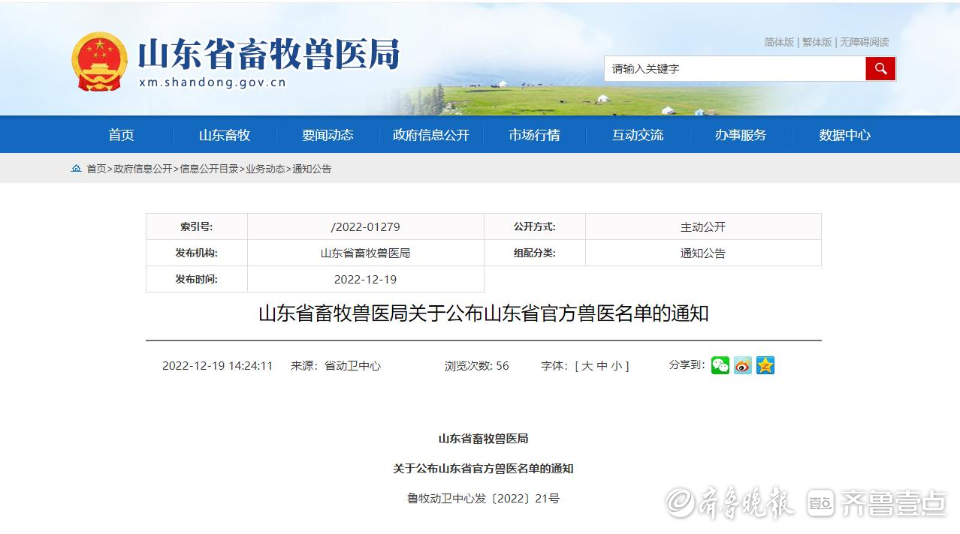Open 山东畜牧 navigation item
960x534 pixels.
click(225, 135)
